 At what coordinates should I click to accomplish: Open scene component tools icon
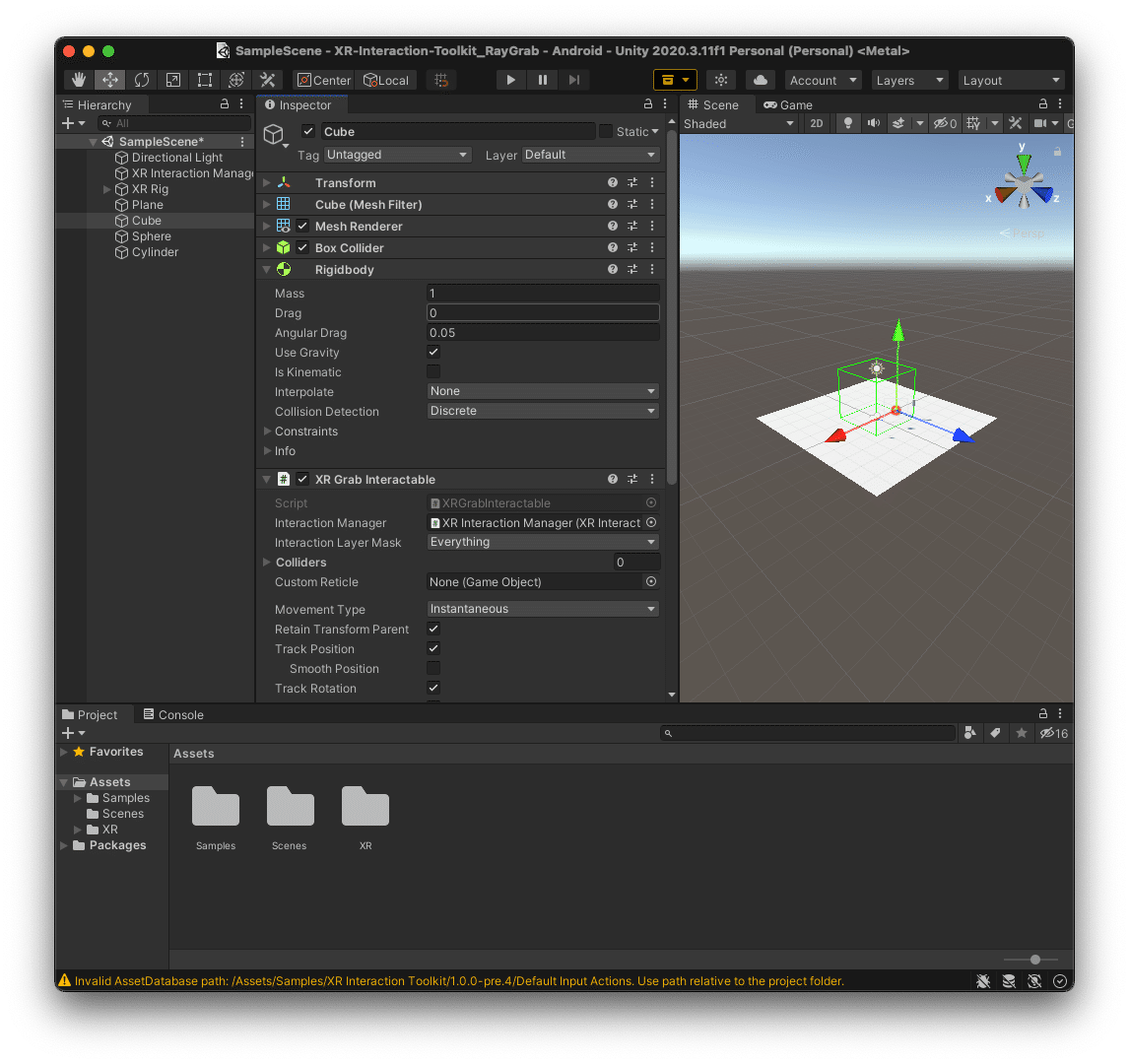(1016, 124)
